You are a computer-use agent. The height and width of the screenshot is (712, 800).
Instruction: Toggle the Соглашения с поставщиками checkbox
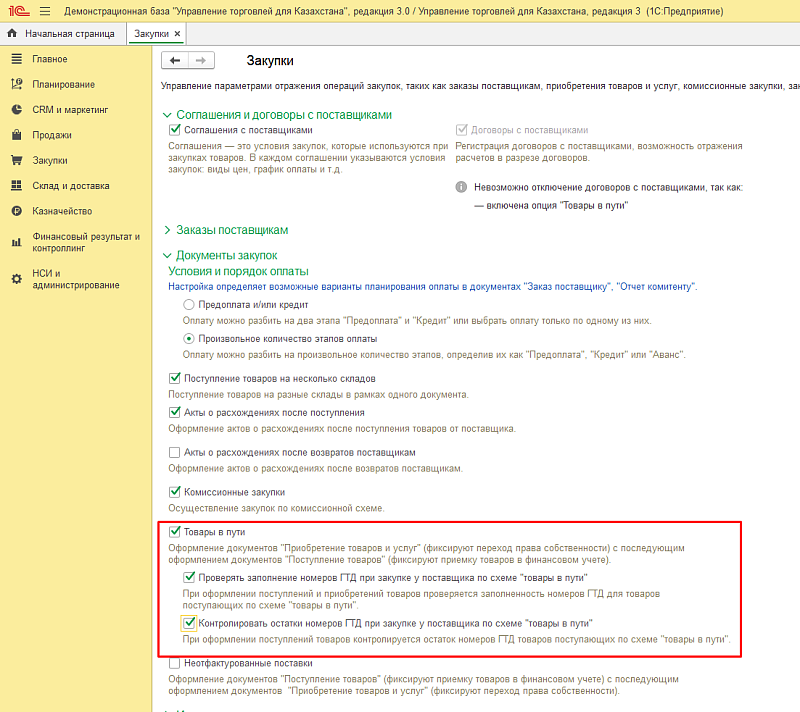(175, 130)
